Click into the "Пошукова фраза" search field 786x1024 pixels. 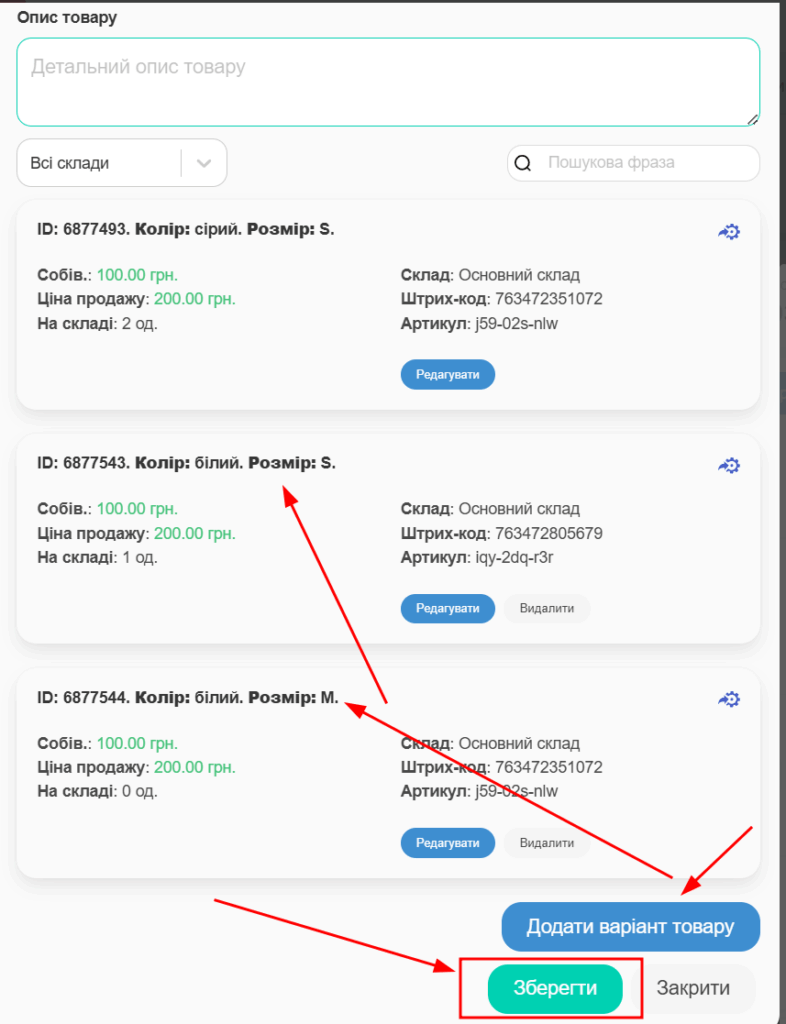[645, 163]
